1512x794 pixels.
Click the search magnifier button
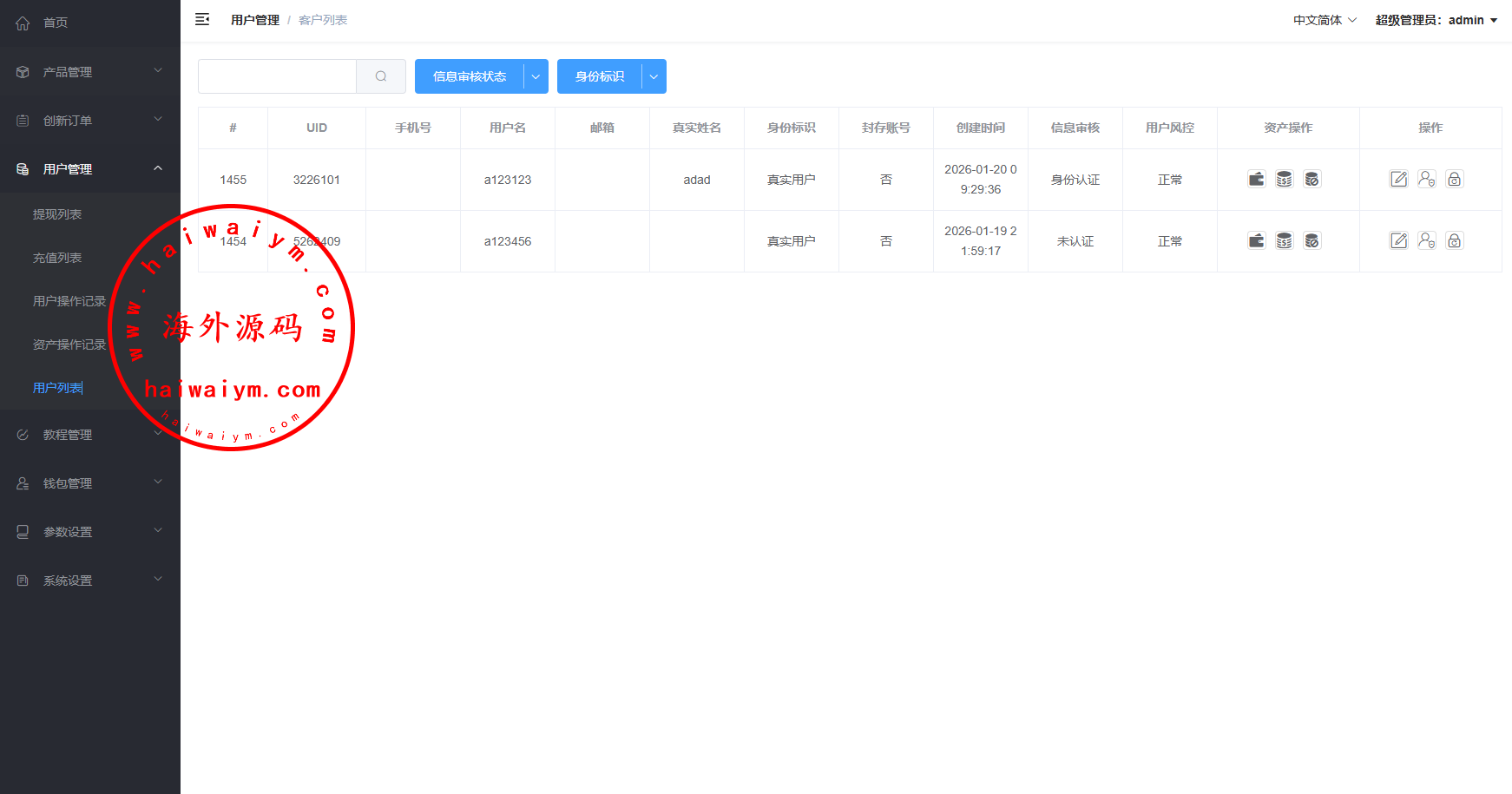381,76
